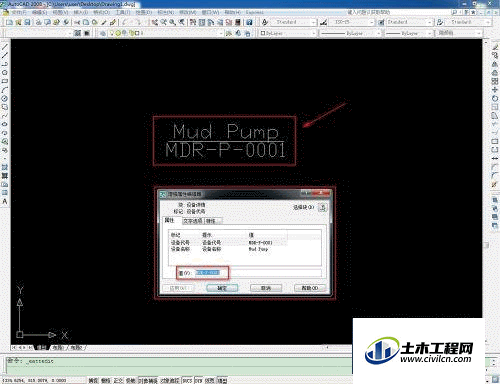Open the multileader style Standard dropdown
The width and height of the screenshot is (500, 384).
pyautogui.click(x=488, y=22)
